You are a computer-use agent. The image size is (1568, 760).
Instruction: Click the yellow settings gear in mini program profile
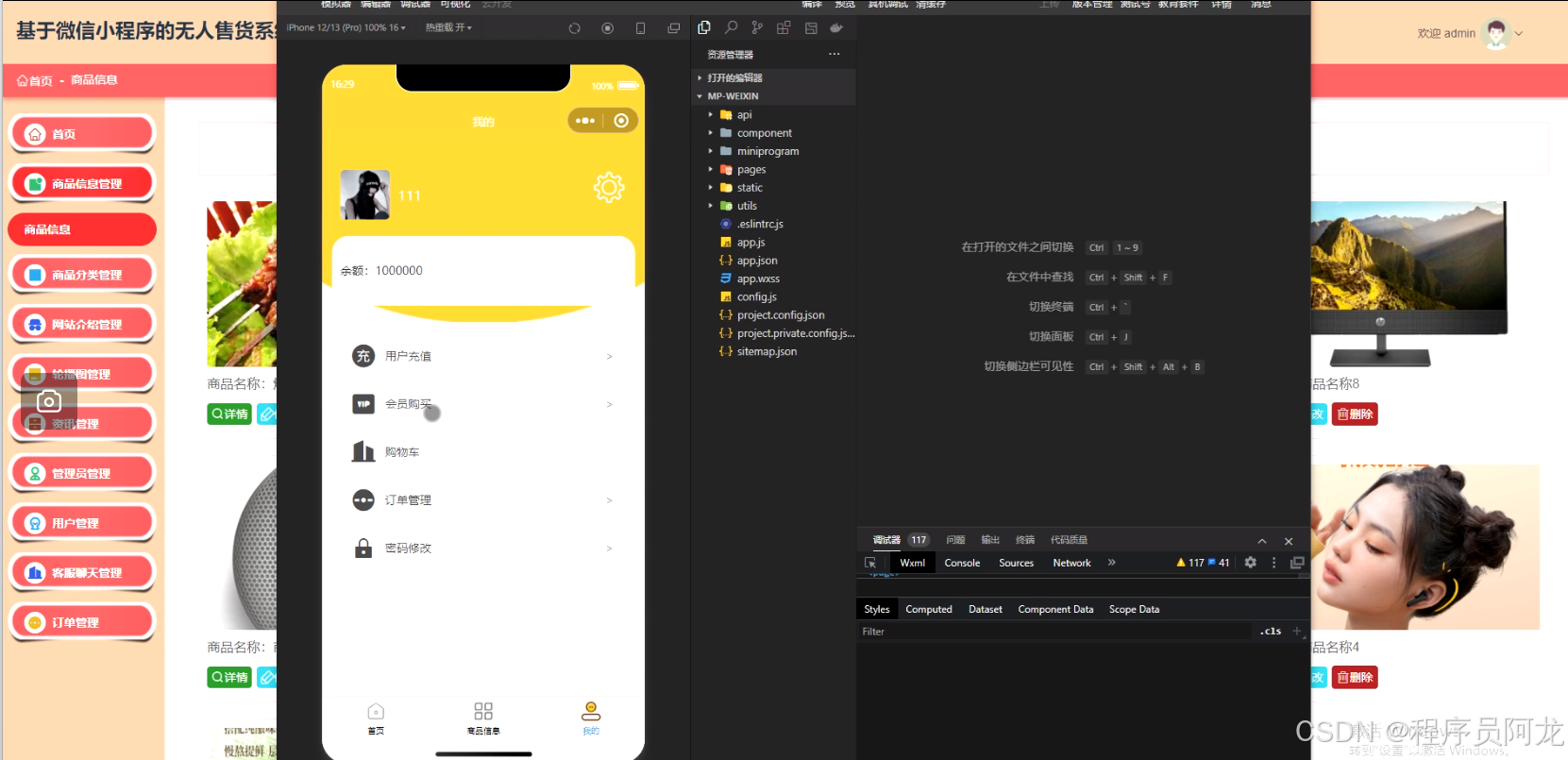point(609,188)
